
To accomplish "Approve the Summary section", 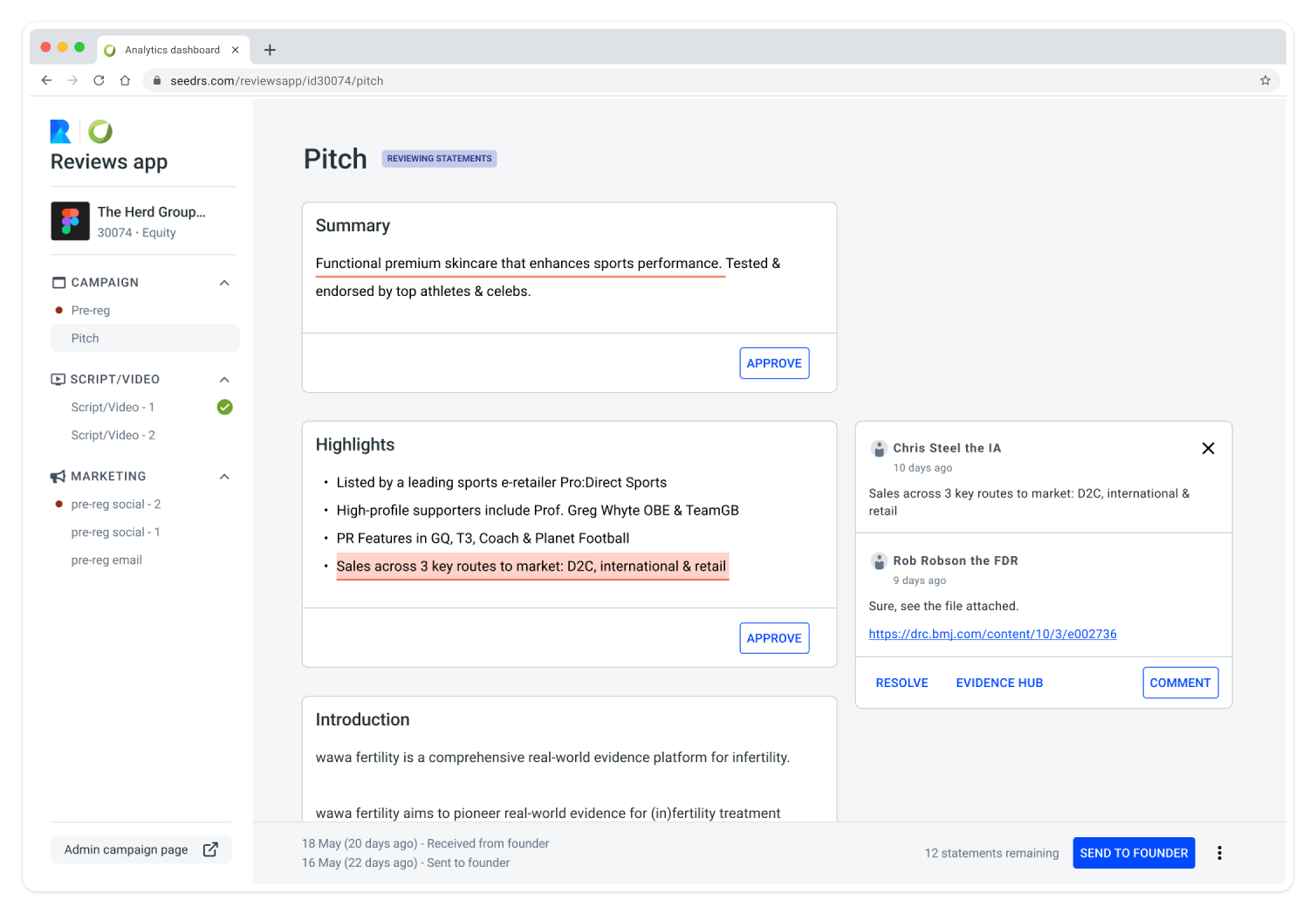I will (774, 363).
